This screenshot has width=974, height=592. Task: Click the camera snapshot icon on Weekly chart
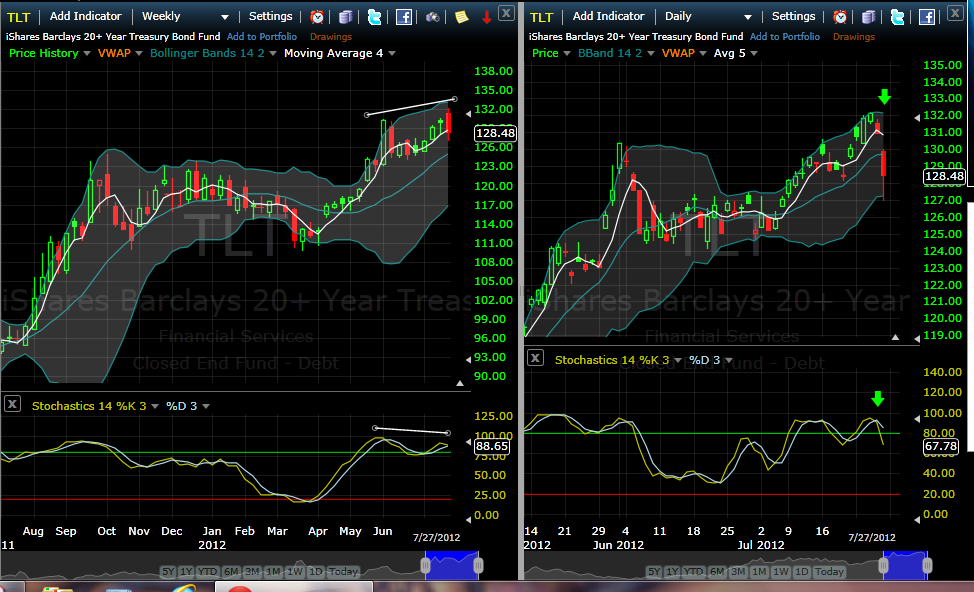[433, 17]
